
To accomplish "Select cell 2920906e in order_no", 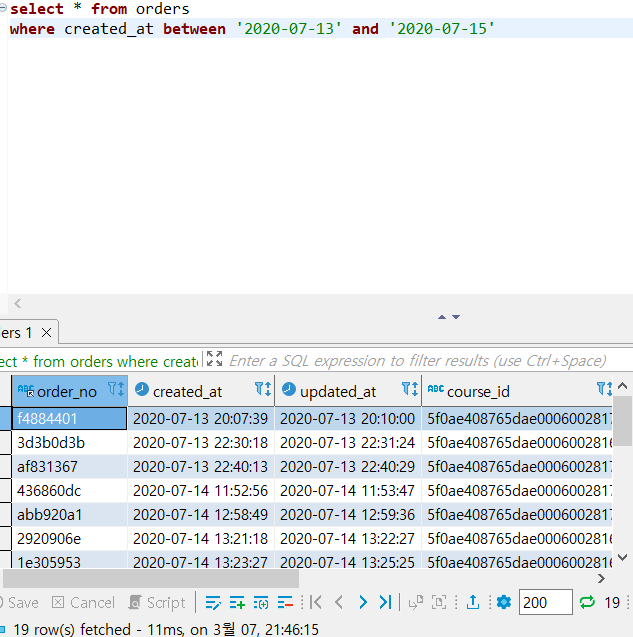I will [69, 538].
